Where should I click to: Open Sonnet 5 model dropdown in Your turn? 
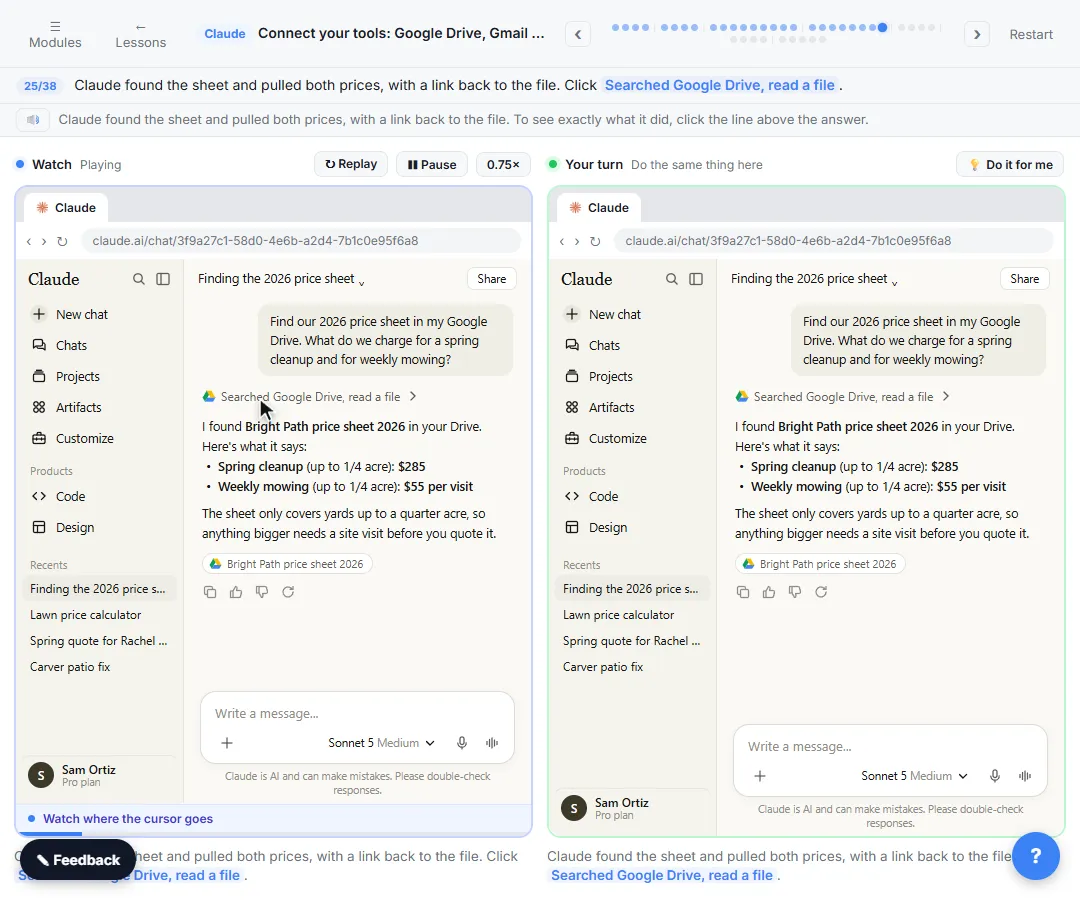(x=914, y=776)
